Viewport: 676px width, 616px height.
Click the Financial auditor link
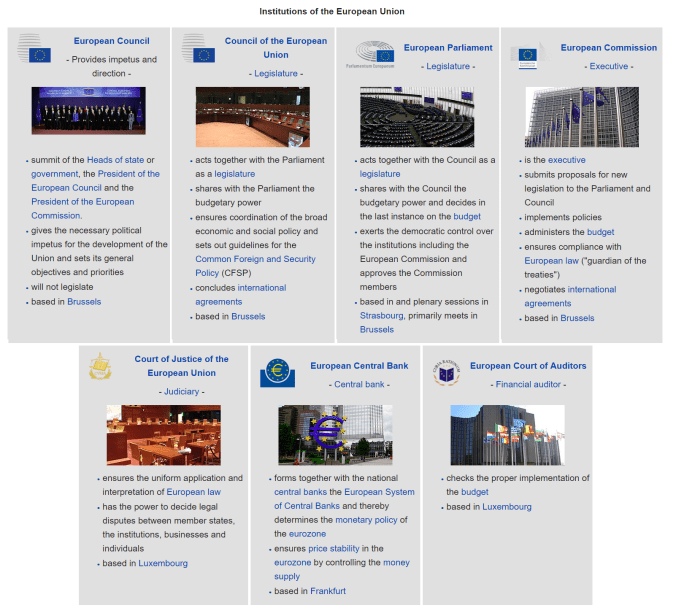tap(530, 384)
